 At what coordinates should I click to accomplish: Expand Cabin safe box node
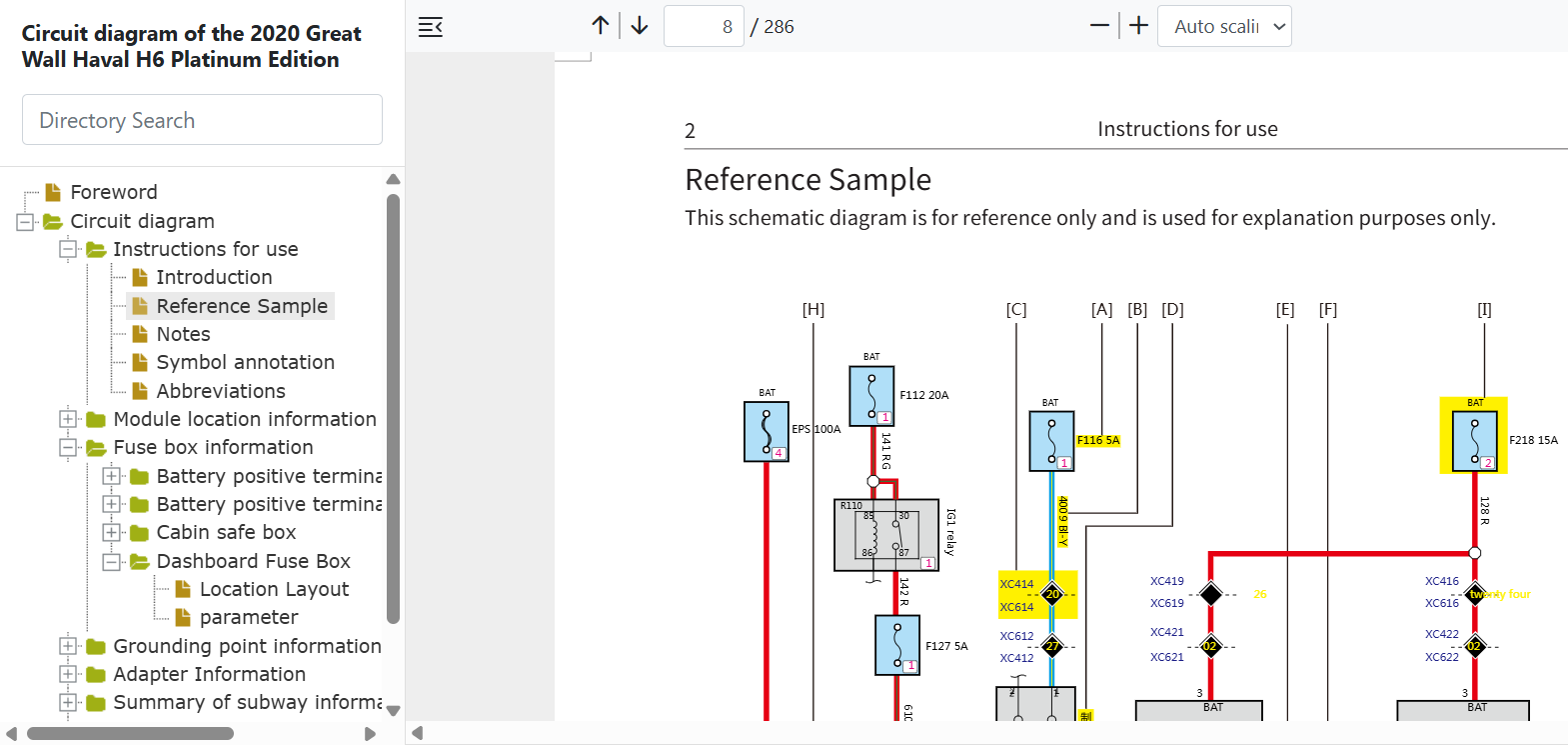tap(112, 532)
